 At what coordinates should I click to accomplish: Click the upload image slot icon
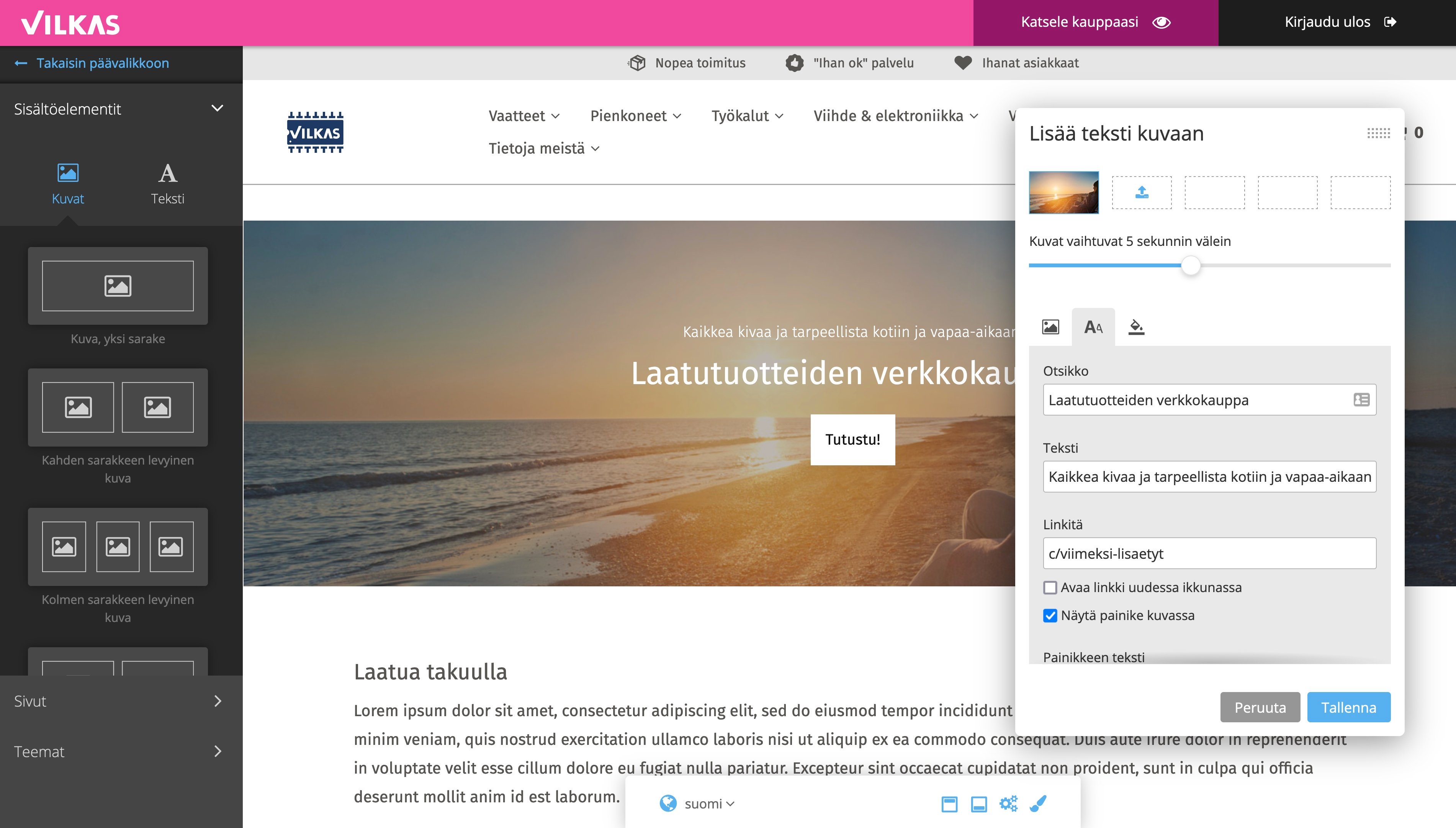point(1142,193)
